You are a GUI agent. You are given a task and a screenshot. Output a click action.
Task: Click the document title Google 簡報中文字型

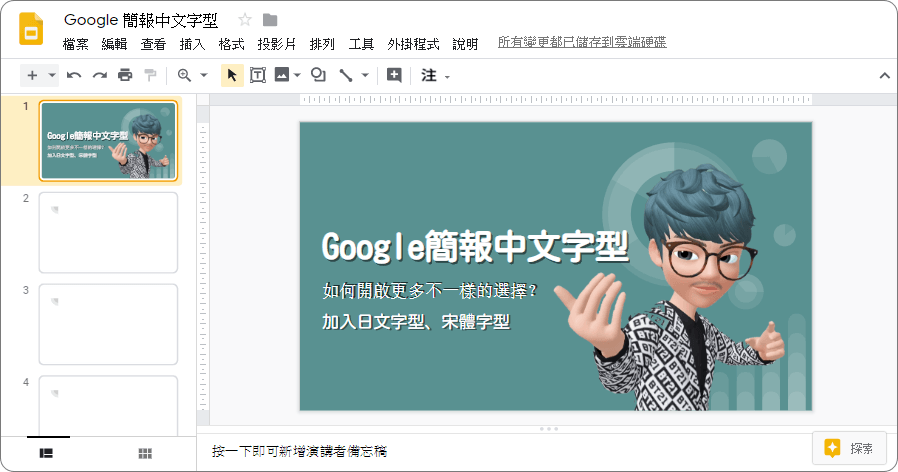tap(141, 21)
